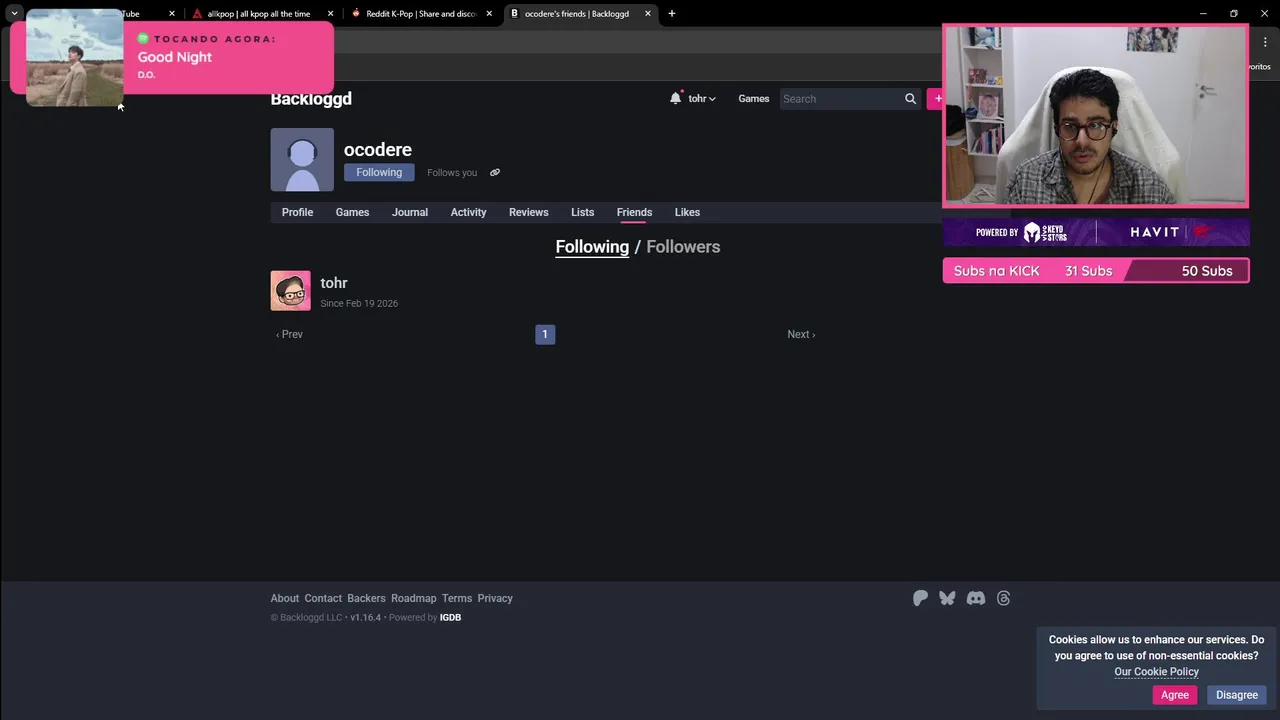1280x720 pixels.
Task: Click the IGDB link
Action: (x=450, y=618)
